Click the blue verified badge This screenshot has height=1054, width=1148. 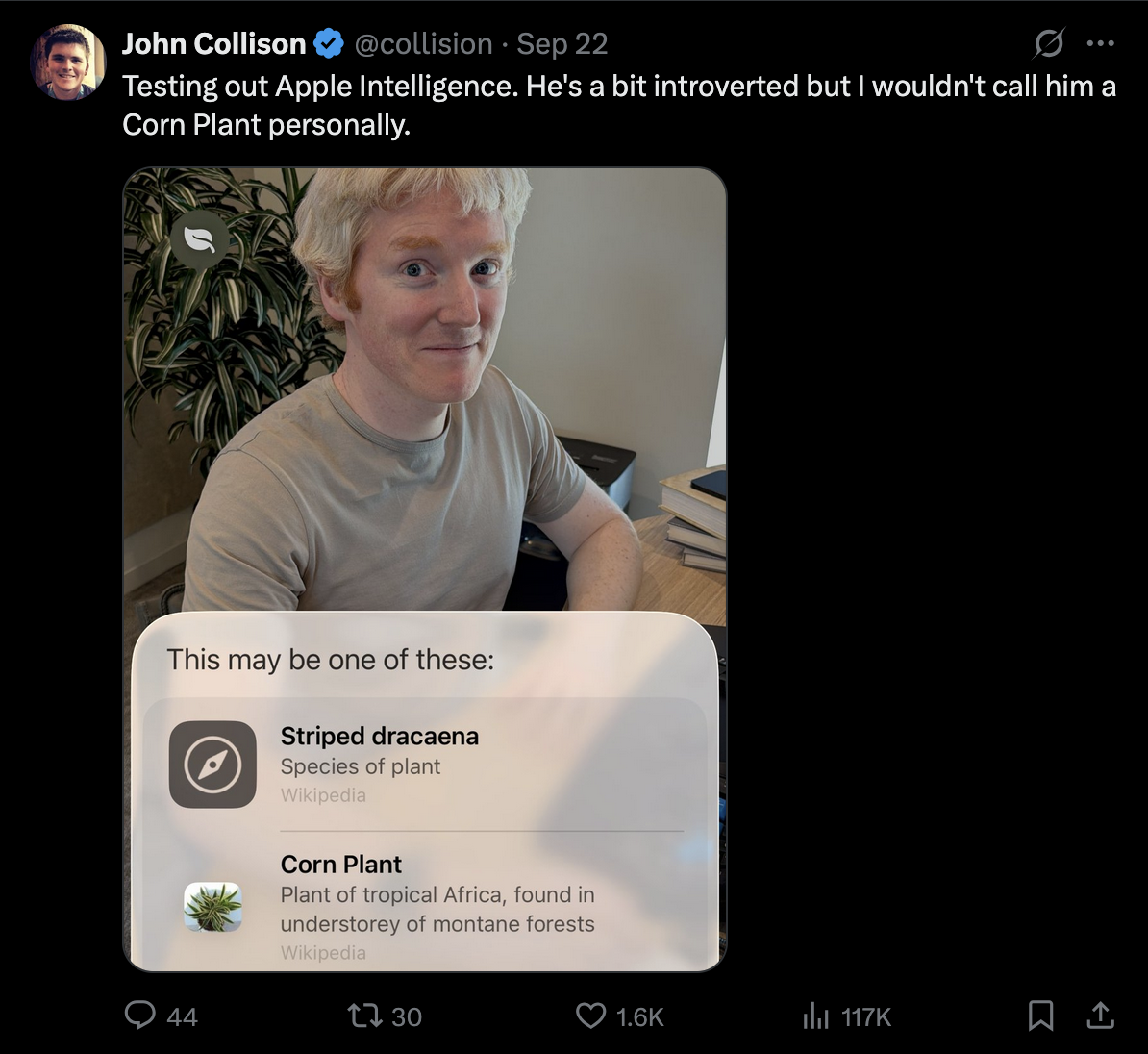(x=330, y=44)
